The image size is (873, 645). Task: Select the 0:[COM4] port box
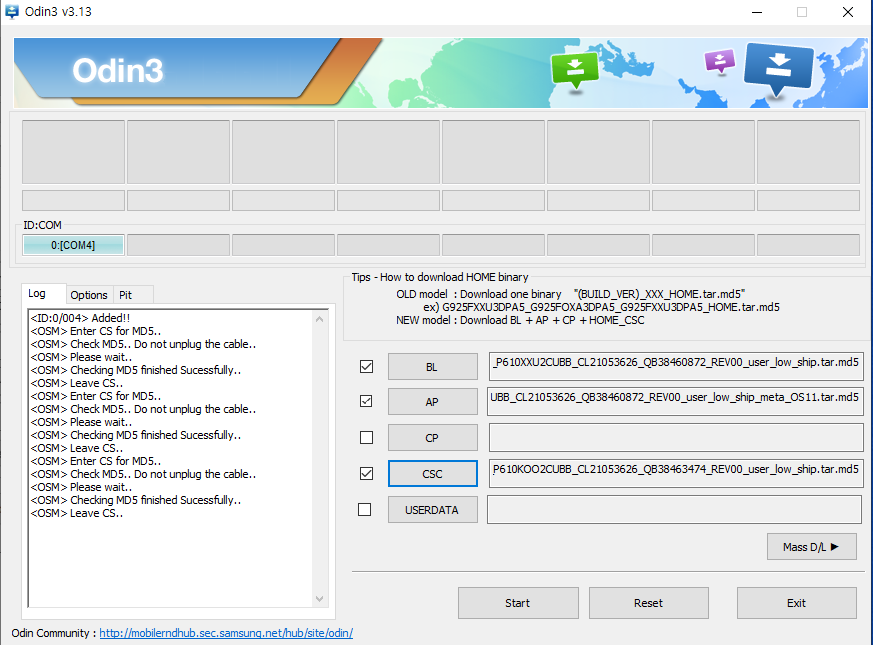(x=73, y=245)
